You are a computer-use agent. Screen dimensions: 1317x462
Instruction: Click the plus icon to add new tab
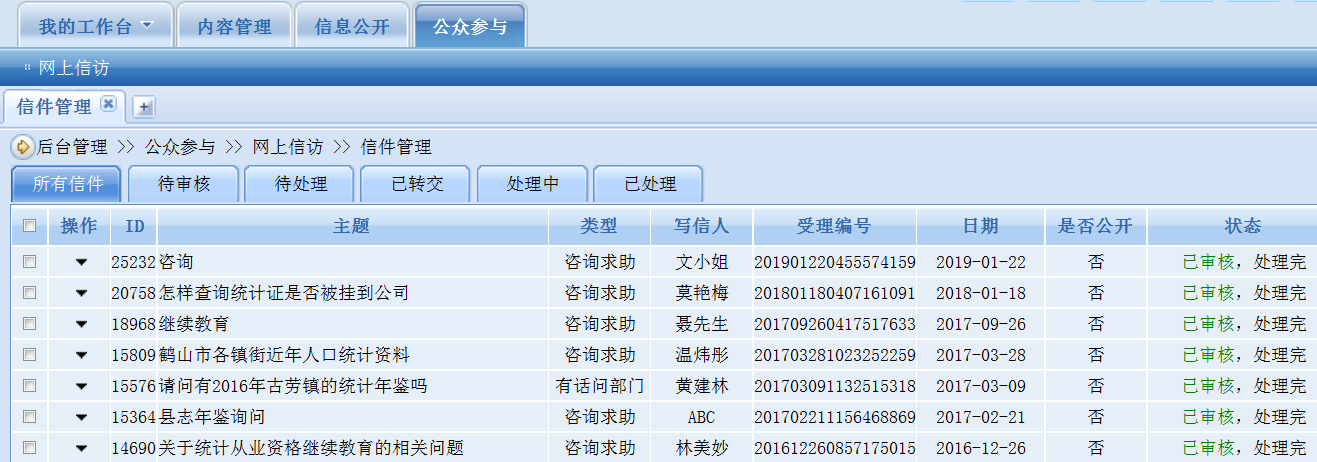click(143, 107)
